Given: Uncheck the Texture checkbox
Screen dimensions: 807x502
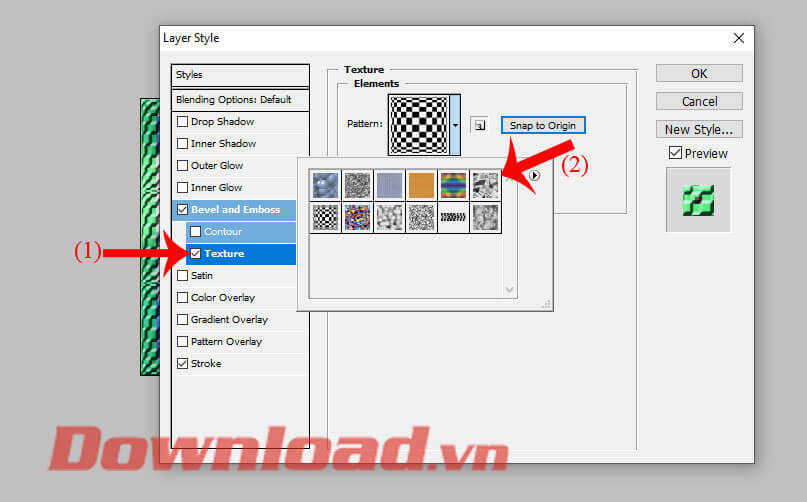Looking at the screenshot, I should click(196, 253).
